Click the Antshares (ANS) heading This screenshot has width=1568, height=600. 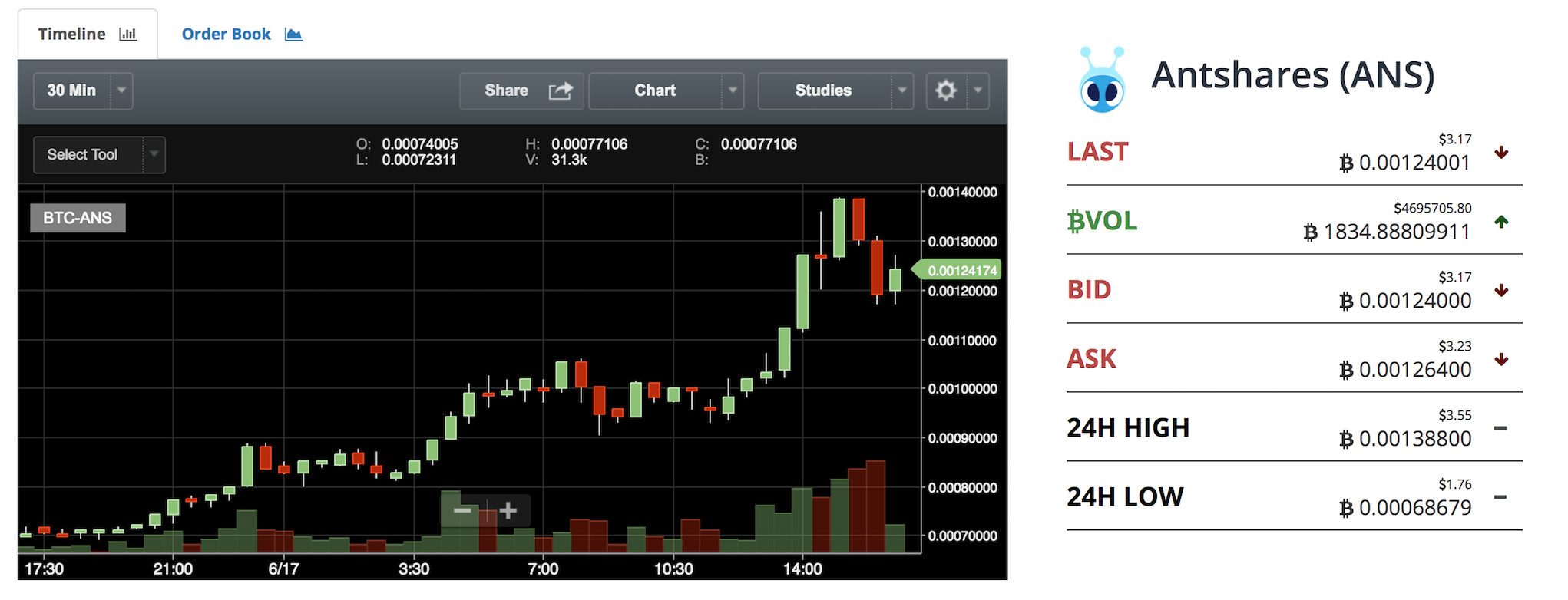click(1292, 75)
